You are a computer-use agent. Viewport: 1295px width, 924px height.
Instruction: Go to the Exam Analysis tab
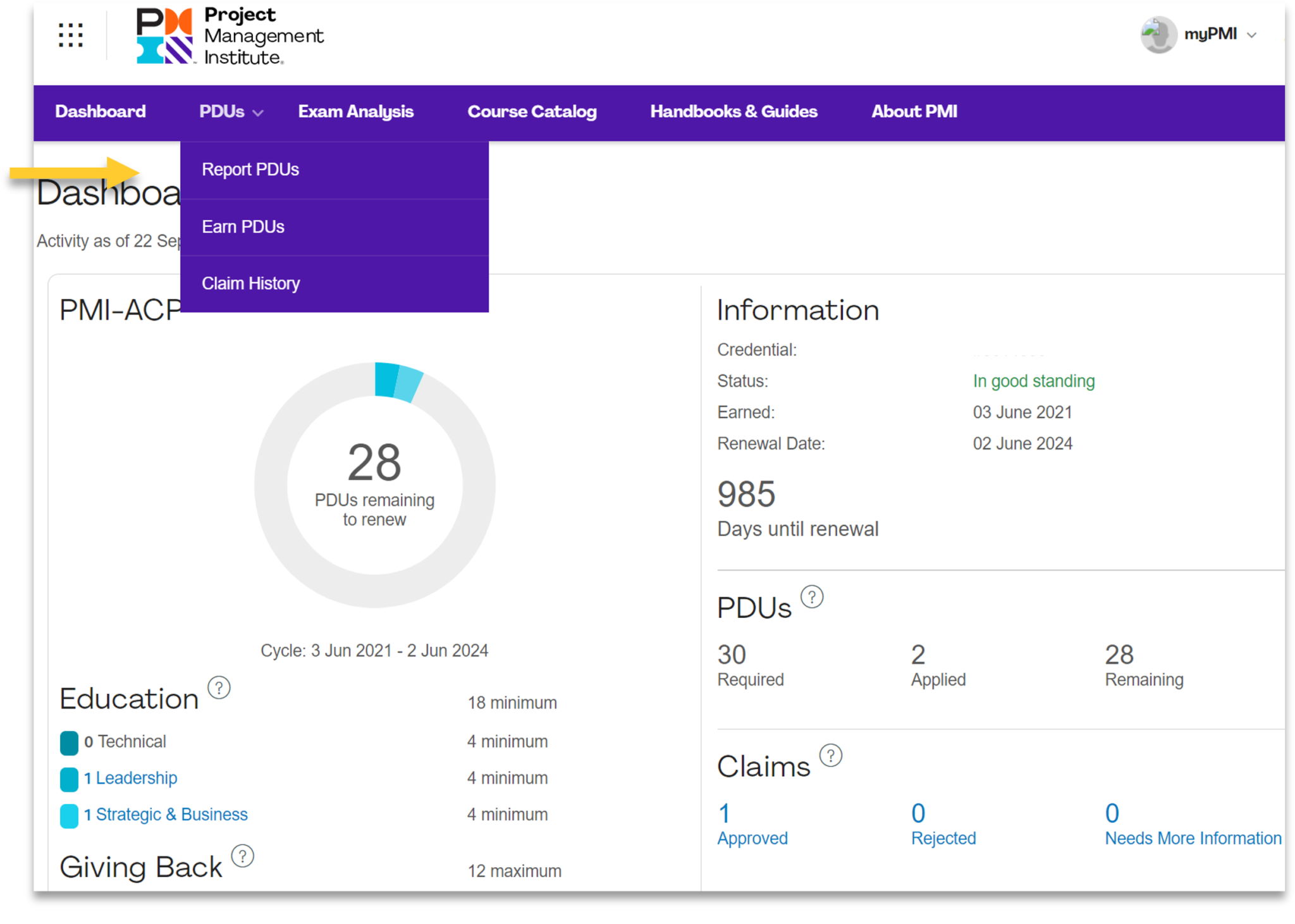click(355, 112)
